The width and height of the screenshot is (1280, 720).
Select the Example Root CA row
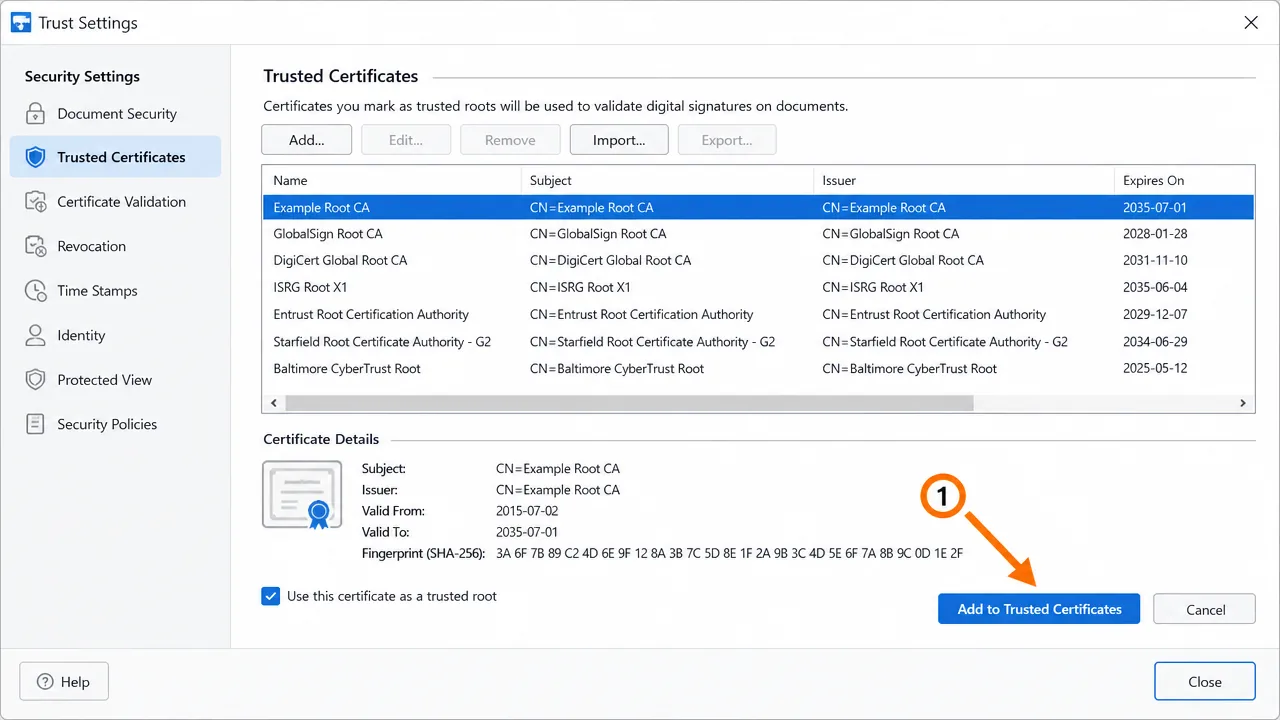tap(758, 207)
